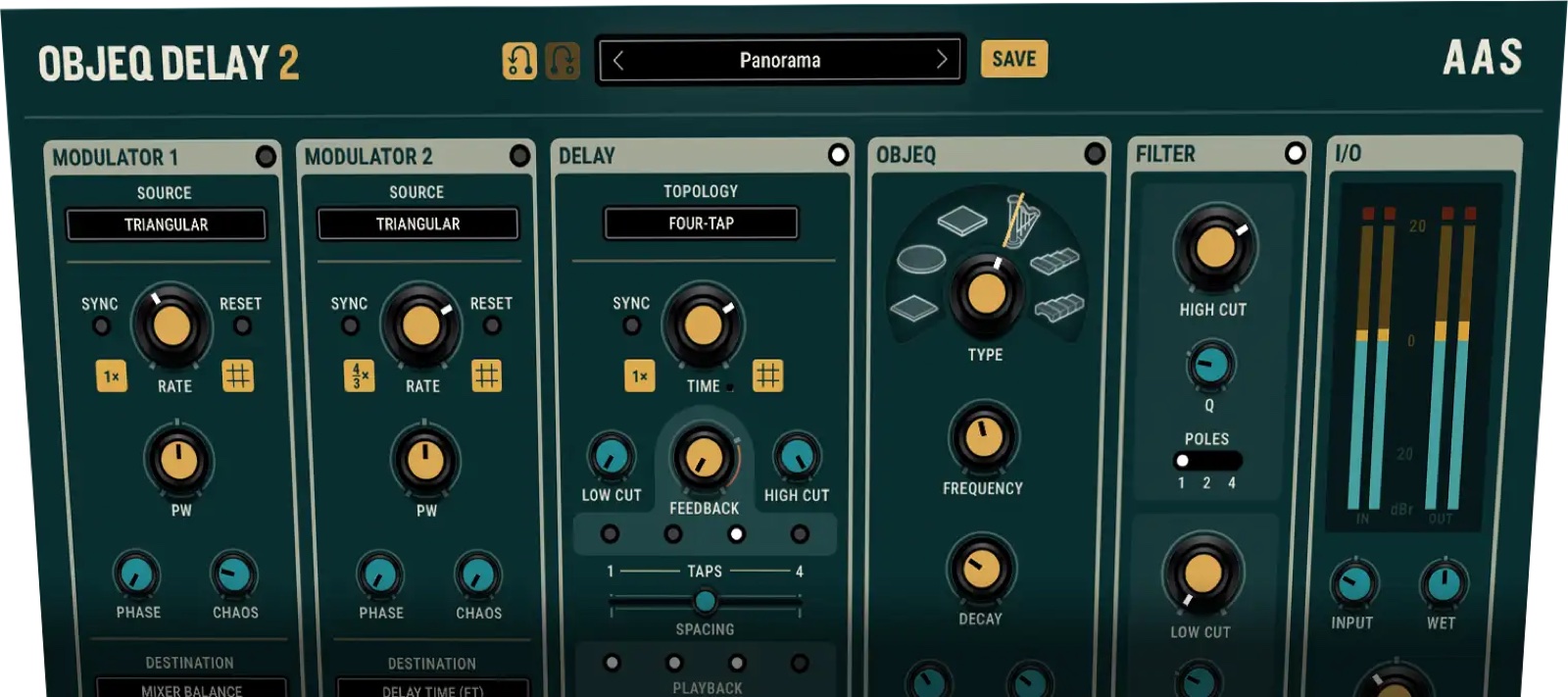
Task: Click Modulator 2 4/3x rate multiplier button
Action: [x=360, y=376]
